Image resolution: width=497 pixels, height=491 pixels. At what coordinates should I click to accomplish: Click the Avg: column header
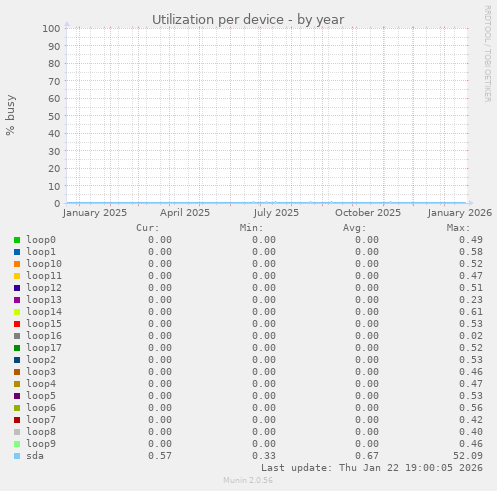coord(355,228)
